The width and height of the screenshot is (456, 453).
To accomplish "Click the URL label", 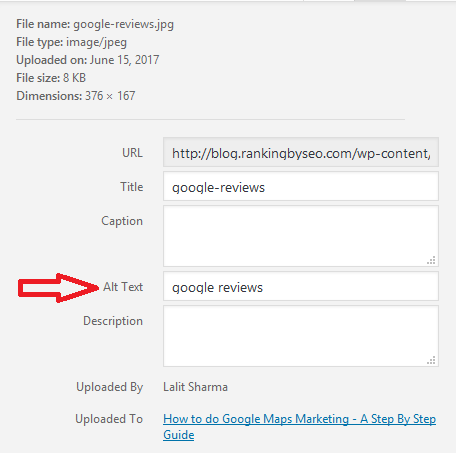I will click(132, 153).
